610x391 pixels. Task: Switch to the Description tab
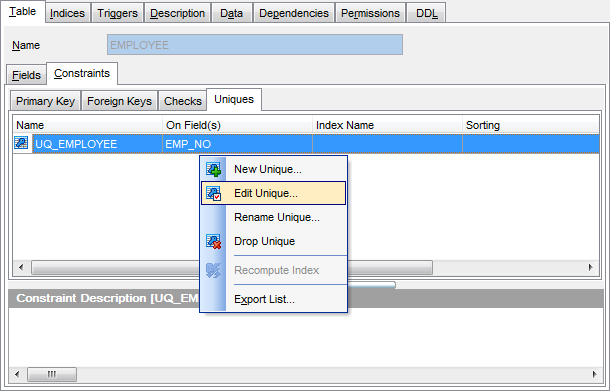(177, 13)
